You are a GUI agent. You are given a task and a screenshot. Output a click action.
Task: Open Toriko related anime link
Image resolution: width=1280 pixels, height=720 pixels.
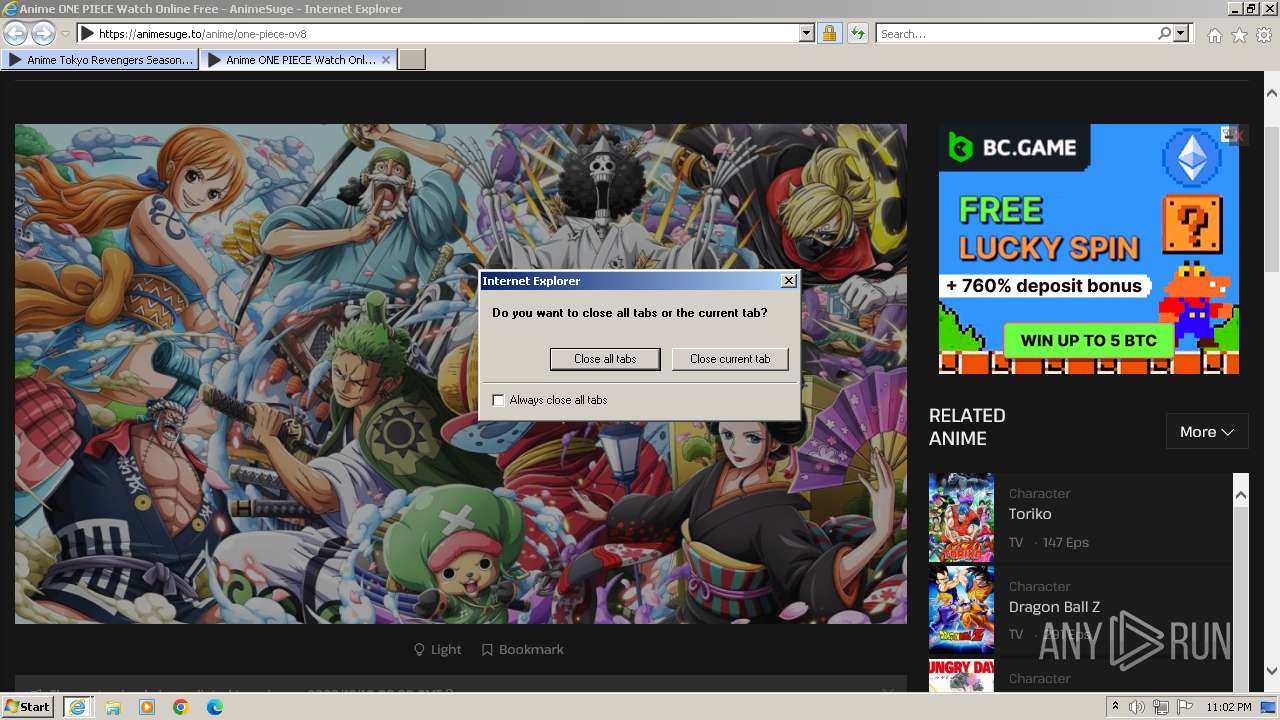pyautogui.click(x=1030, y=514)
